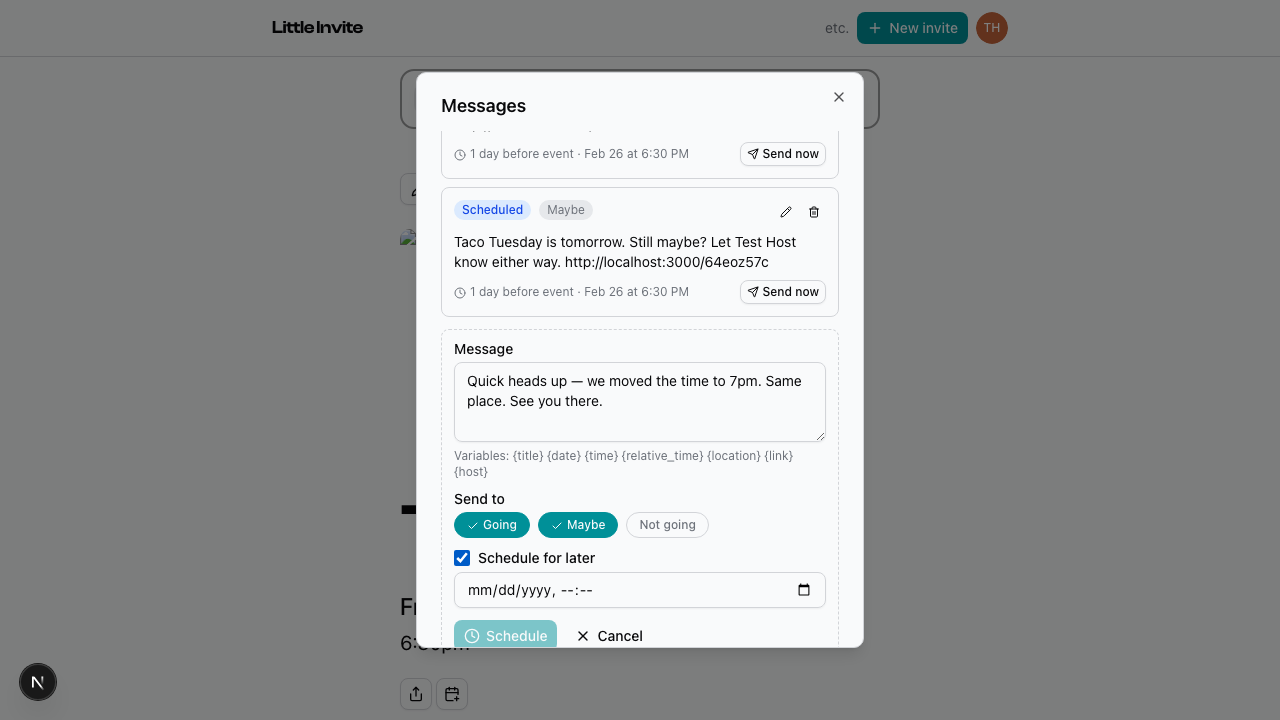Viewport: 1280px width, 720px height.
Task: Click the date and time field
Action: (640, 590)
